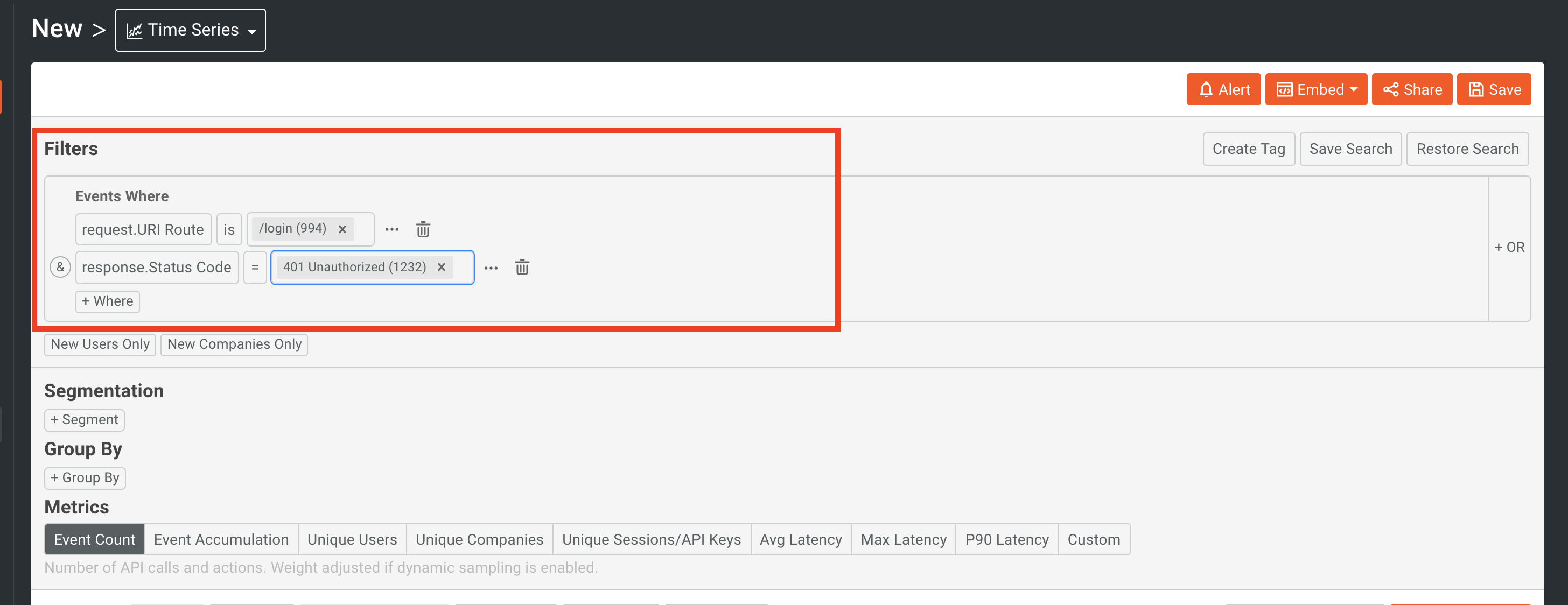Viewport: 1568px width, 605px height.
Task: Switch to P90 Latency metric
Action: 1006,540
